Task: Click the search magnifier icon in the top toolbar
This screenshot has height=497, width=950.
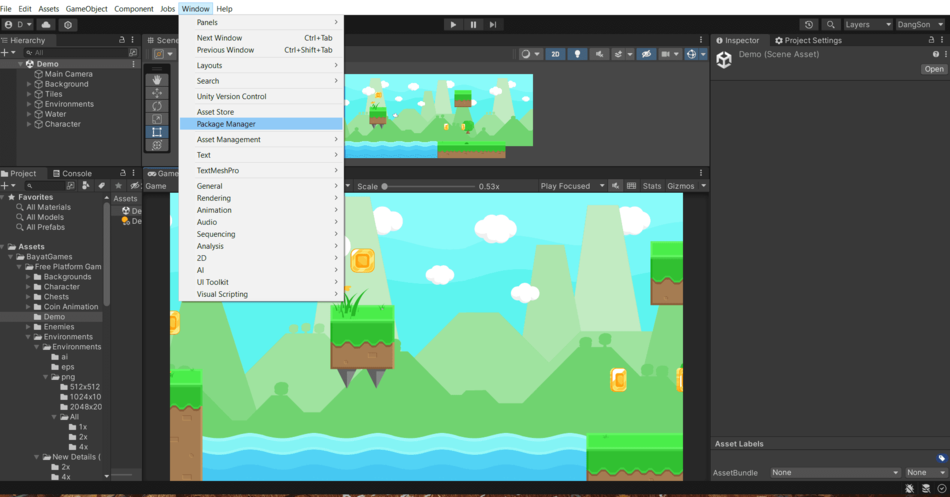Action: (829, 25)
